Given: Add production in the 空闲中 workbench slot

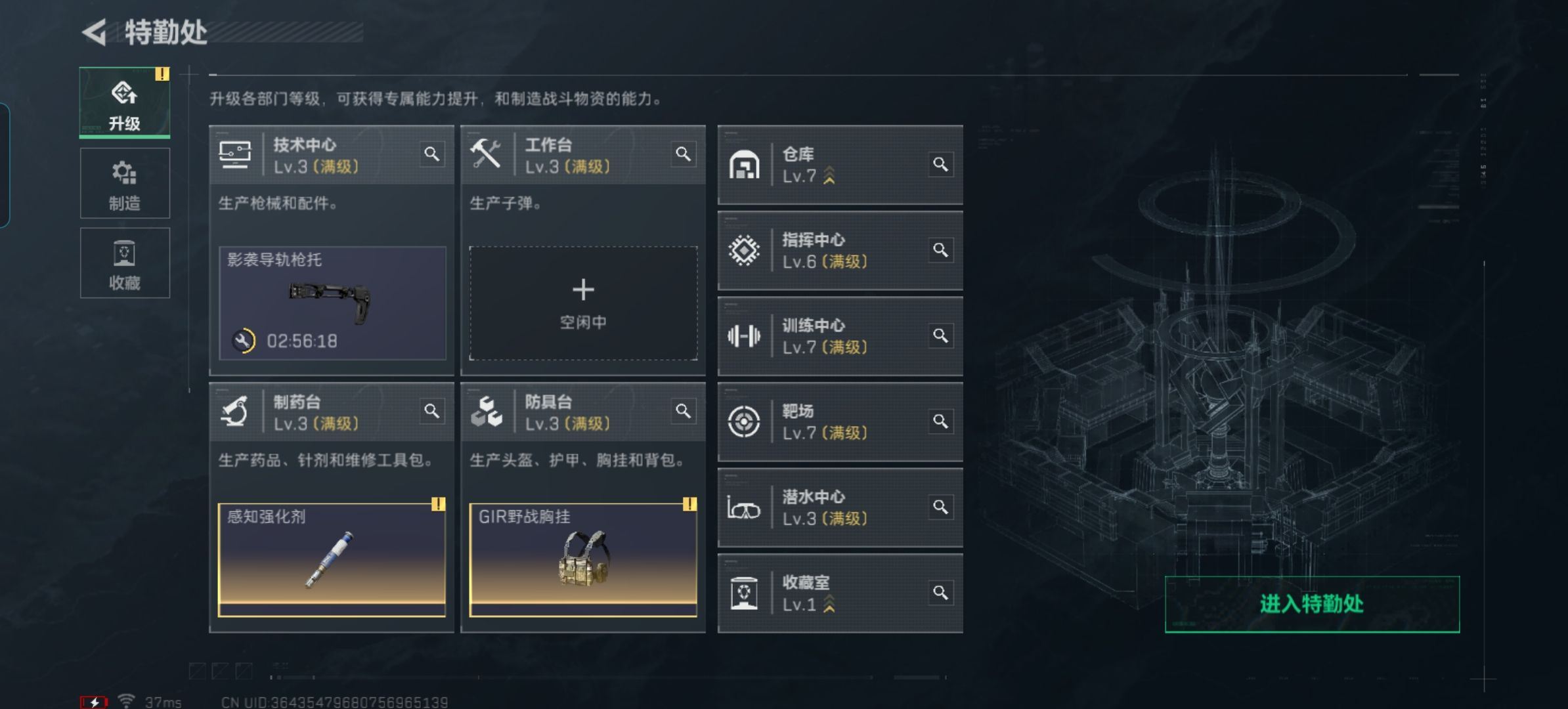Looking at the screenshot, I should pos(583,303).
